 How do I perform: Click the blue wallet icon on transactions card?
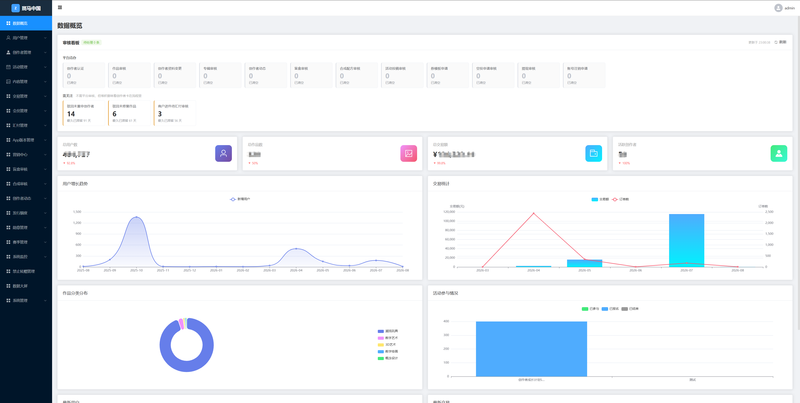593,153
